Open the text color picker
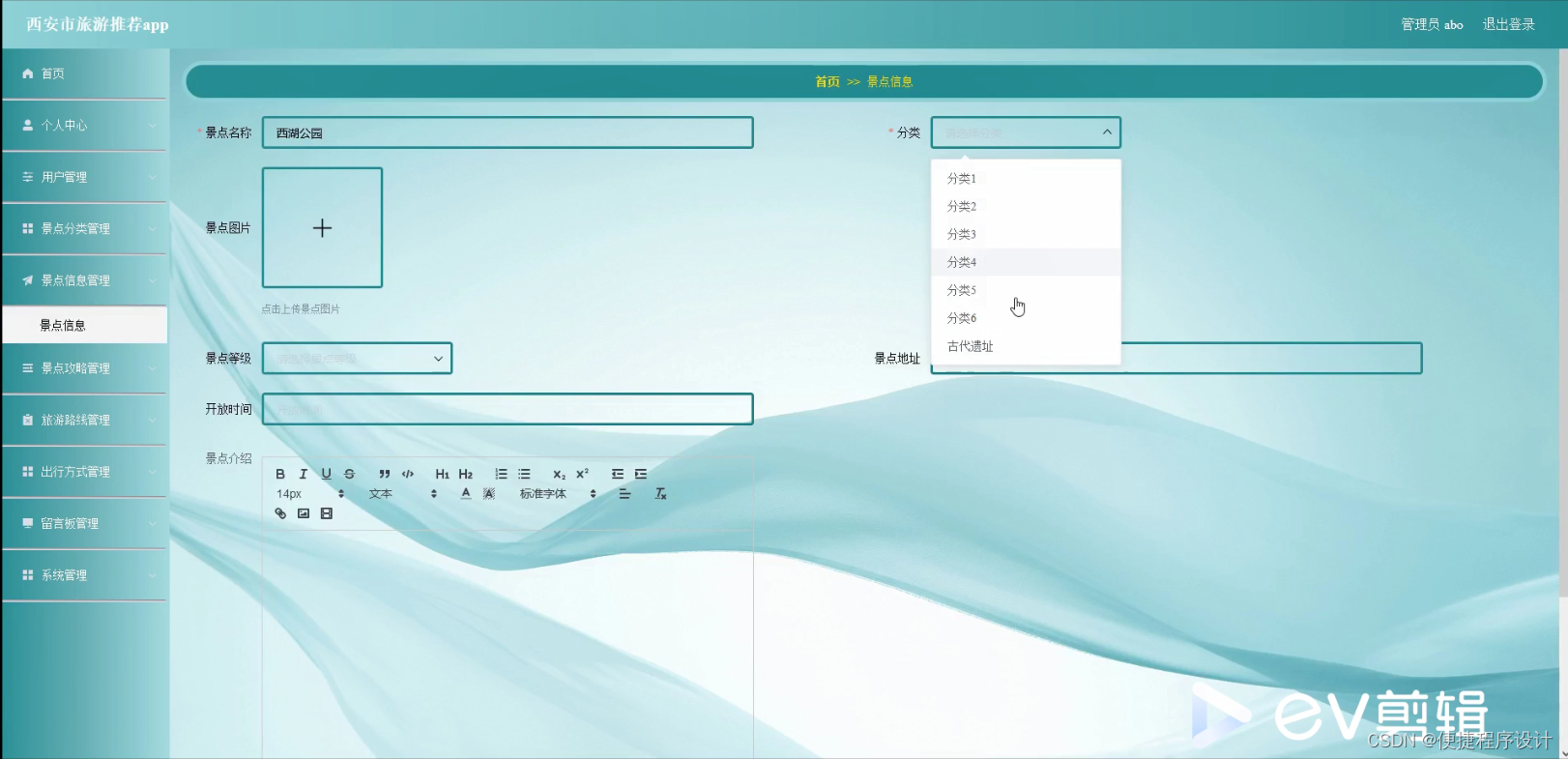 (x=466, y=494)
